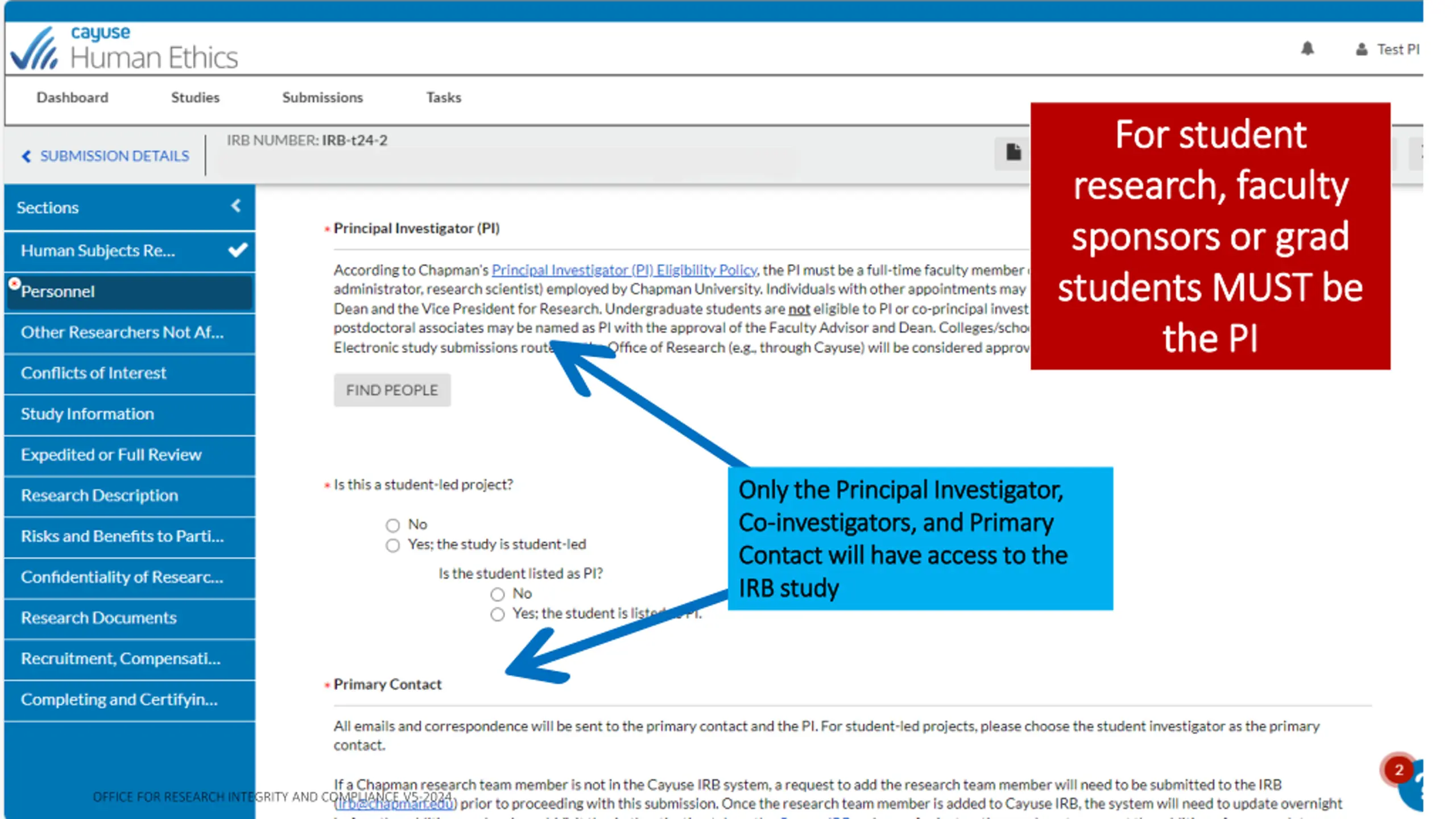Open Study Information section
1456x819 pixels.
pos(130,414)
